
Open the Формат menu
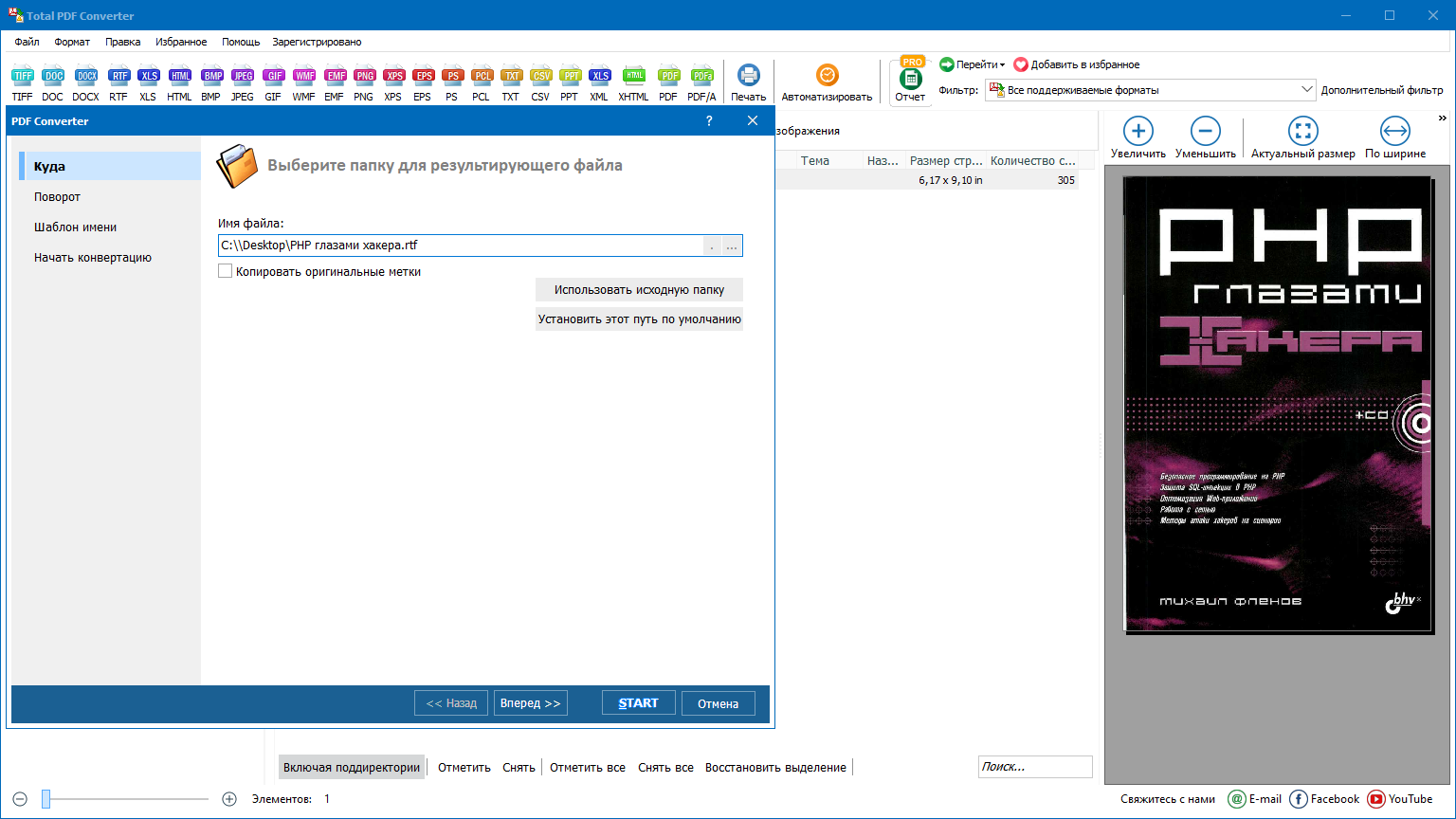[72, 42]
